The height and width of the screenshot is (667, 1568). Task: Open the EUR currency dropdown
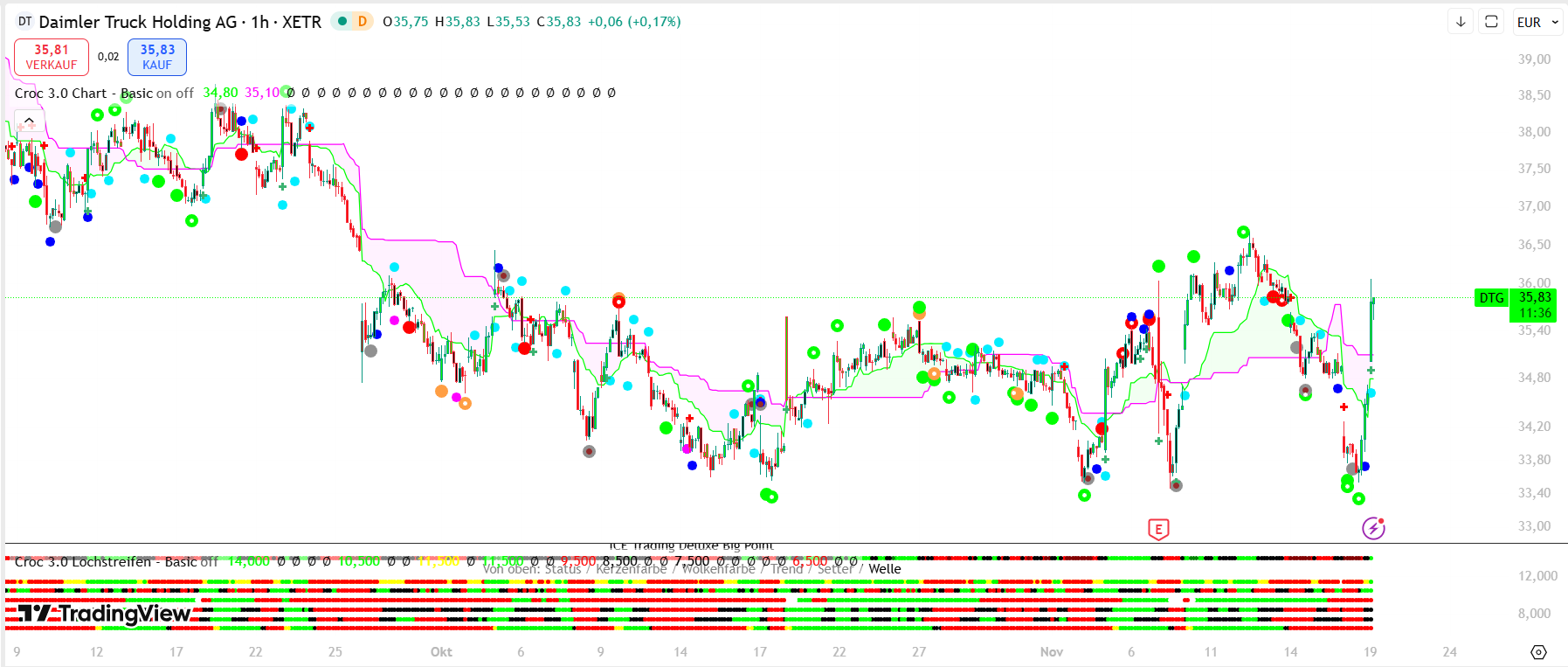(1537, 22)
